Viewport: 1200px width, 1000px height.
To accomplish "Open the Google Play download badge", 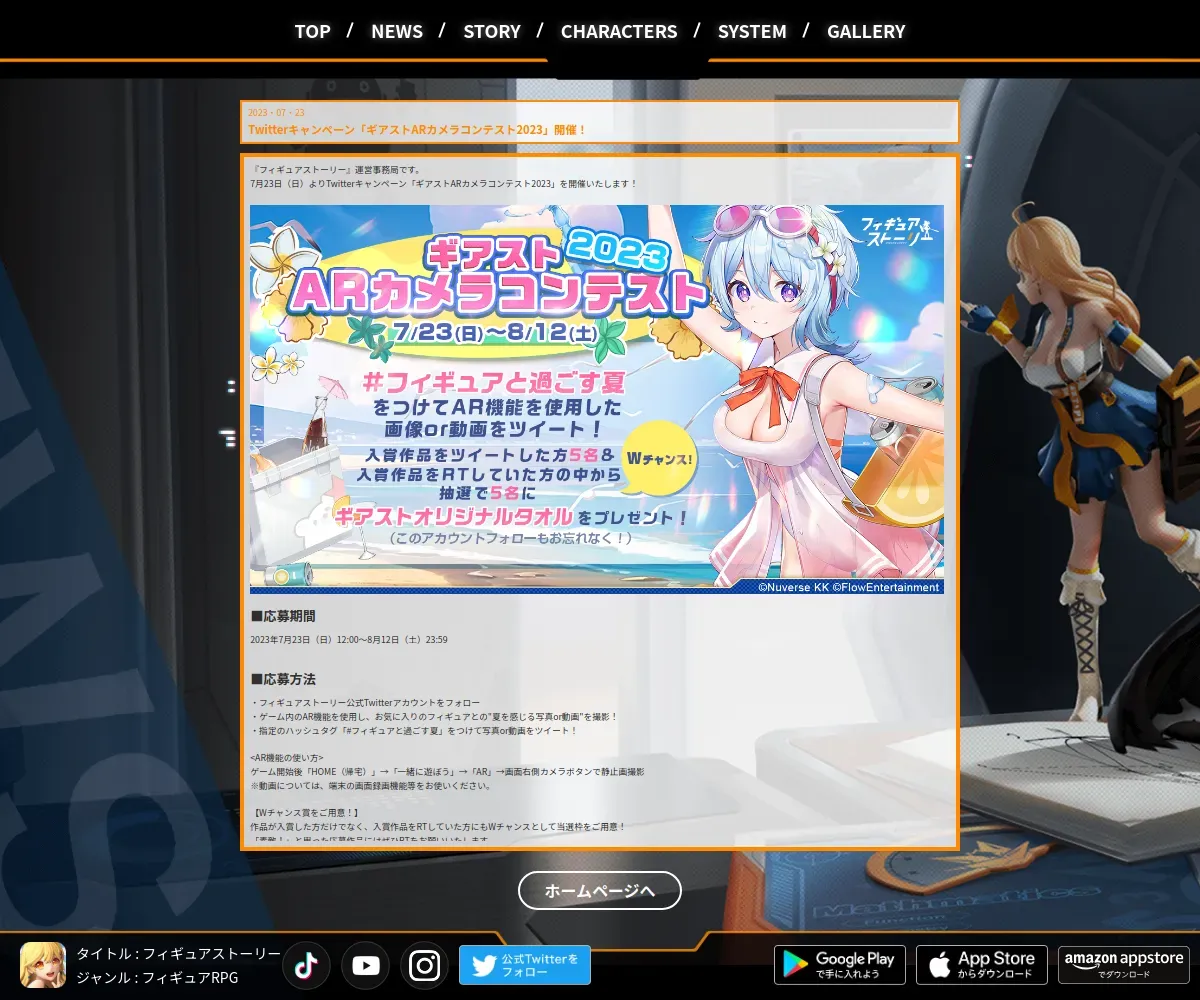I will pos(840,965).
